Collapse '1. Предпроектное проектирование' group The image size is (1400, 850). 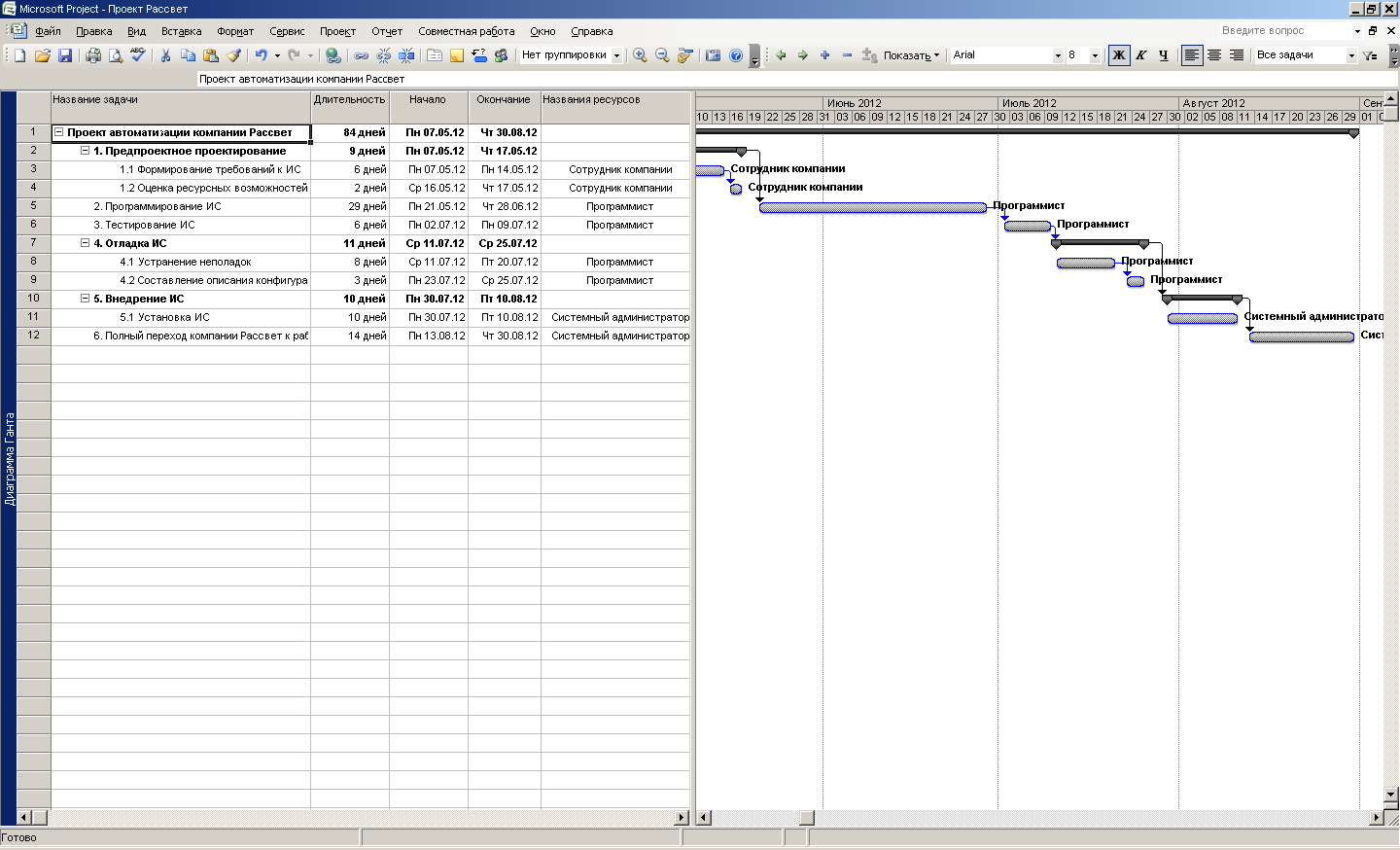coord(85,151)
